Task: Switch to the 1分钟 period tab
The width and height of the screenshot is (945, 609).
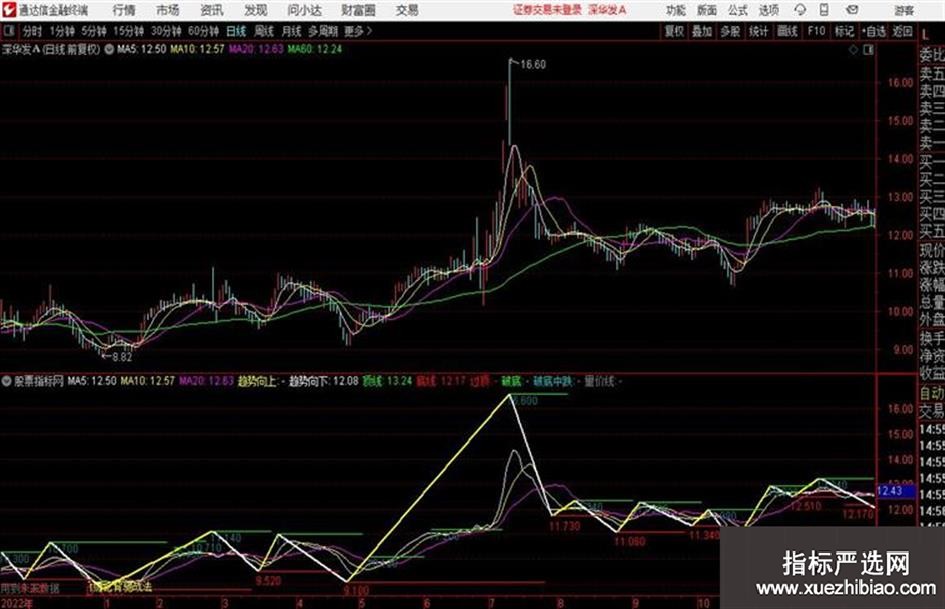Action: (62, 31)
